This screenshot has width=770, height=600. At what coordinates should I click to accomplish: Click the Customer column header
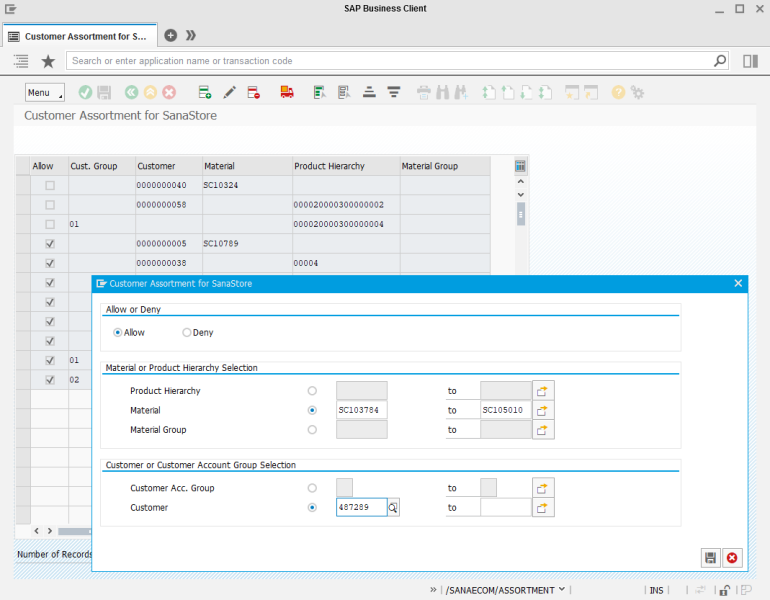point(168,166)
